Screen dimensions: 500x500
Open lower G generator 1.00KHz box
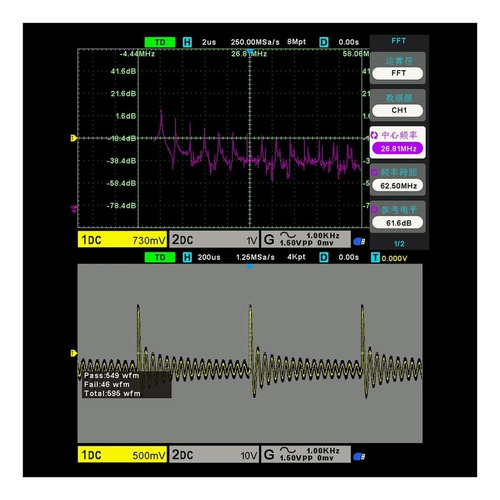[306, 454]
